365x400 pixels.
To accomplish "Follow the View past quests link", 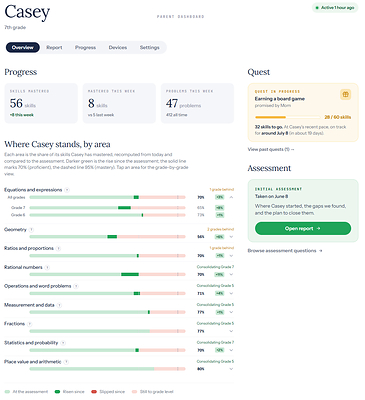I will point(271,150).
